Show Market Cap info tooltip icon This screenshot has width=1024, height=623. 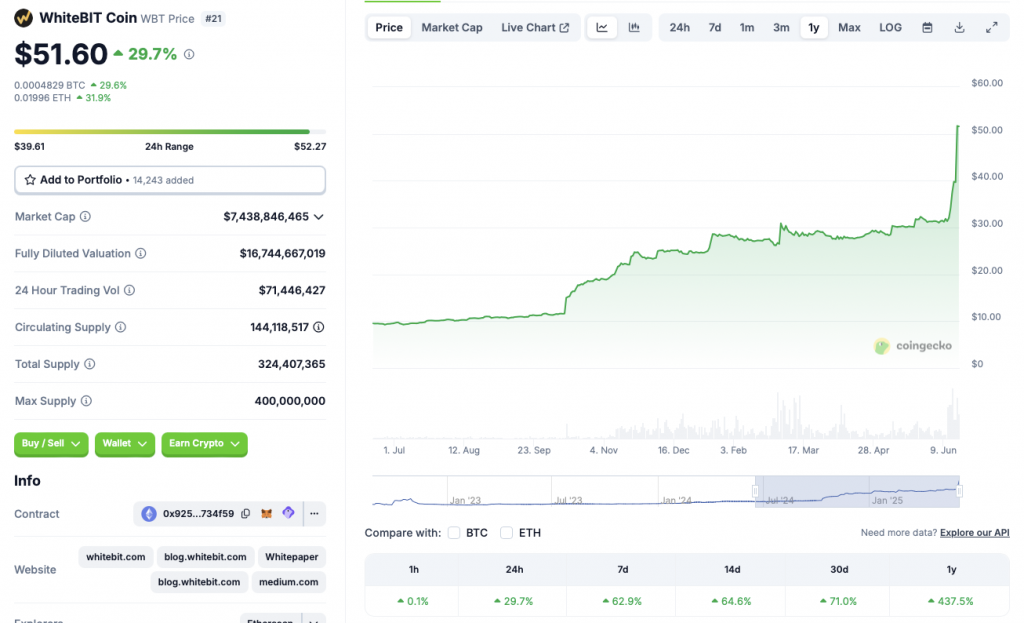tap(86, 216)
